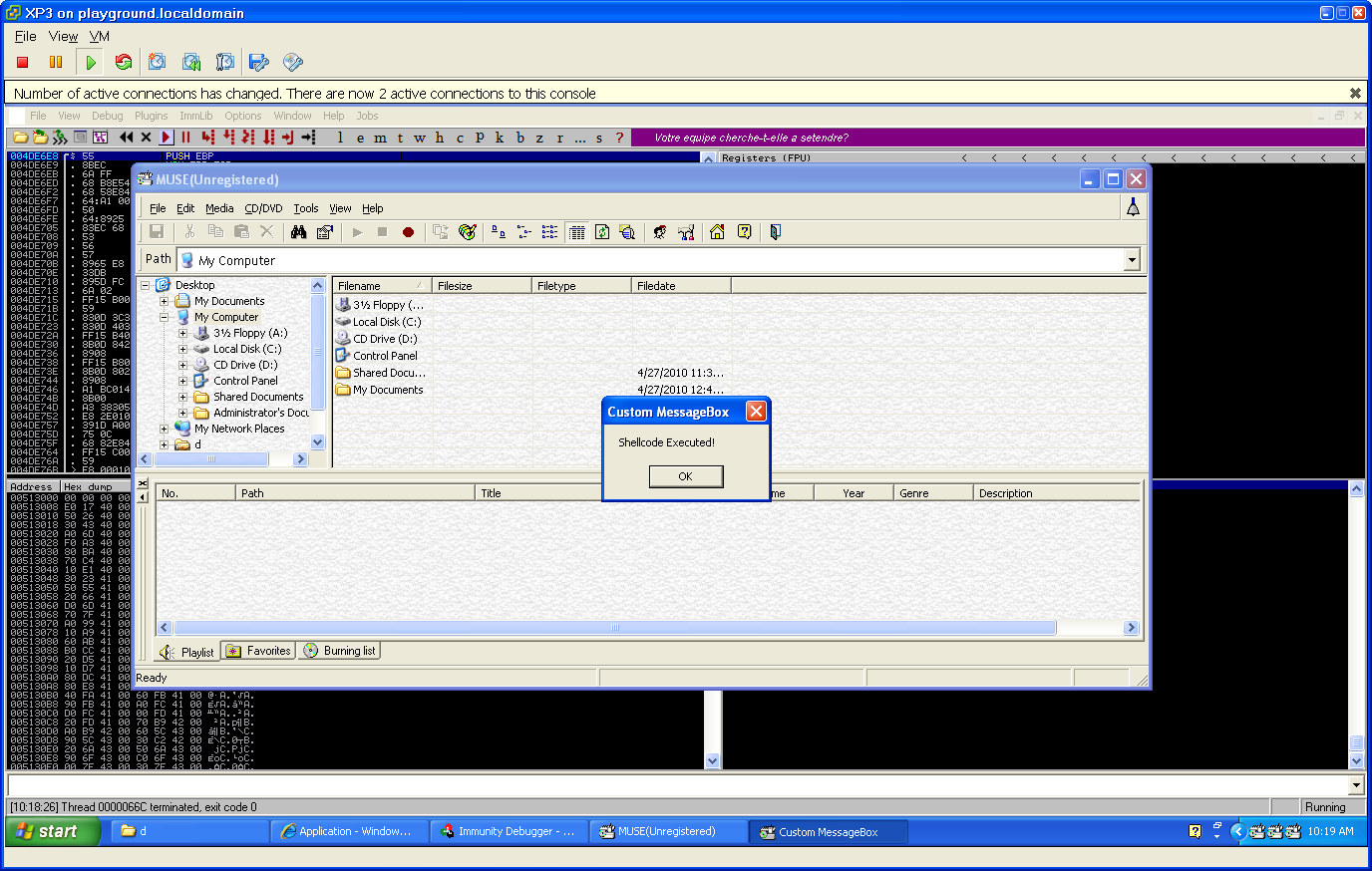1372x871 pixels.
Task: Open the Debug menu in Immunity Debugger
Action: pyautogui.click(x=108, y=116)
